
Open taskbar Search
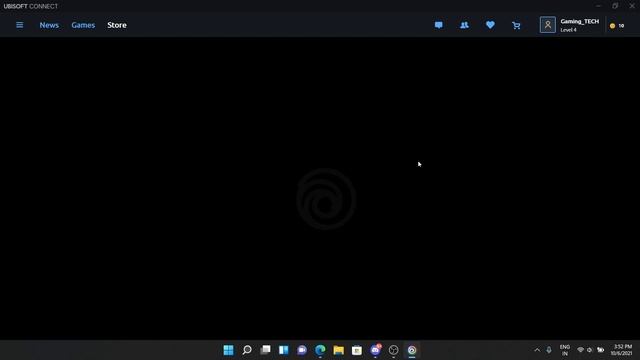(x=247, y=350)
